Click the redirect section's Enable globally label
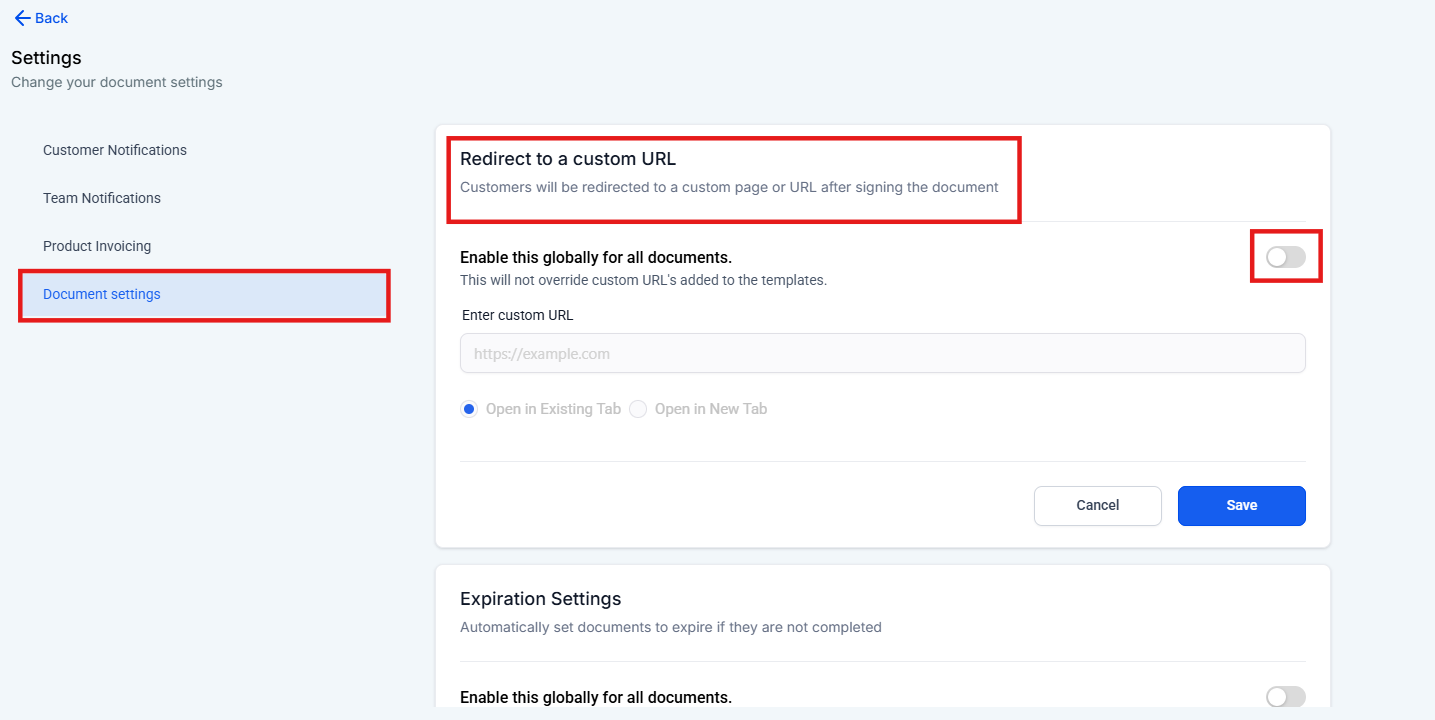 coord(596,257)
